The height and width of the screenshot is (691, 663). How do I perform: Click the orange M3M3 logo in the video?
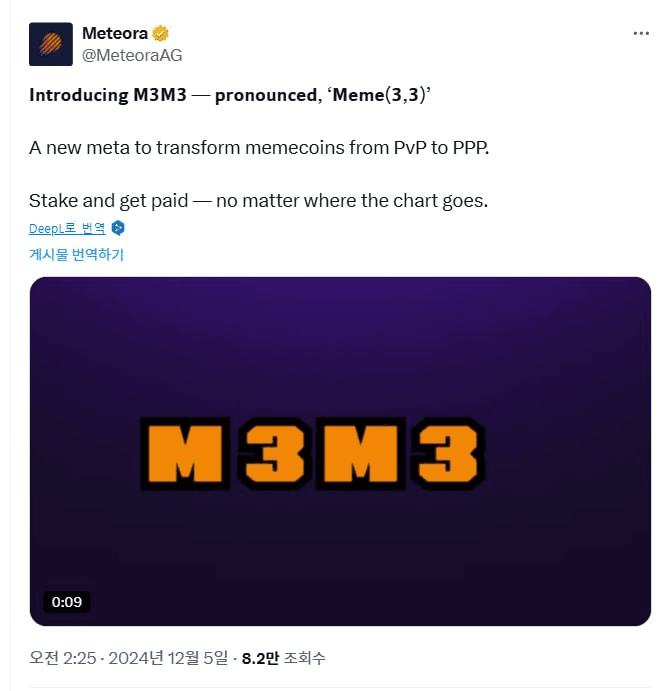313,454
